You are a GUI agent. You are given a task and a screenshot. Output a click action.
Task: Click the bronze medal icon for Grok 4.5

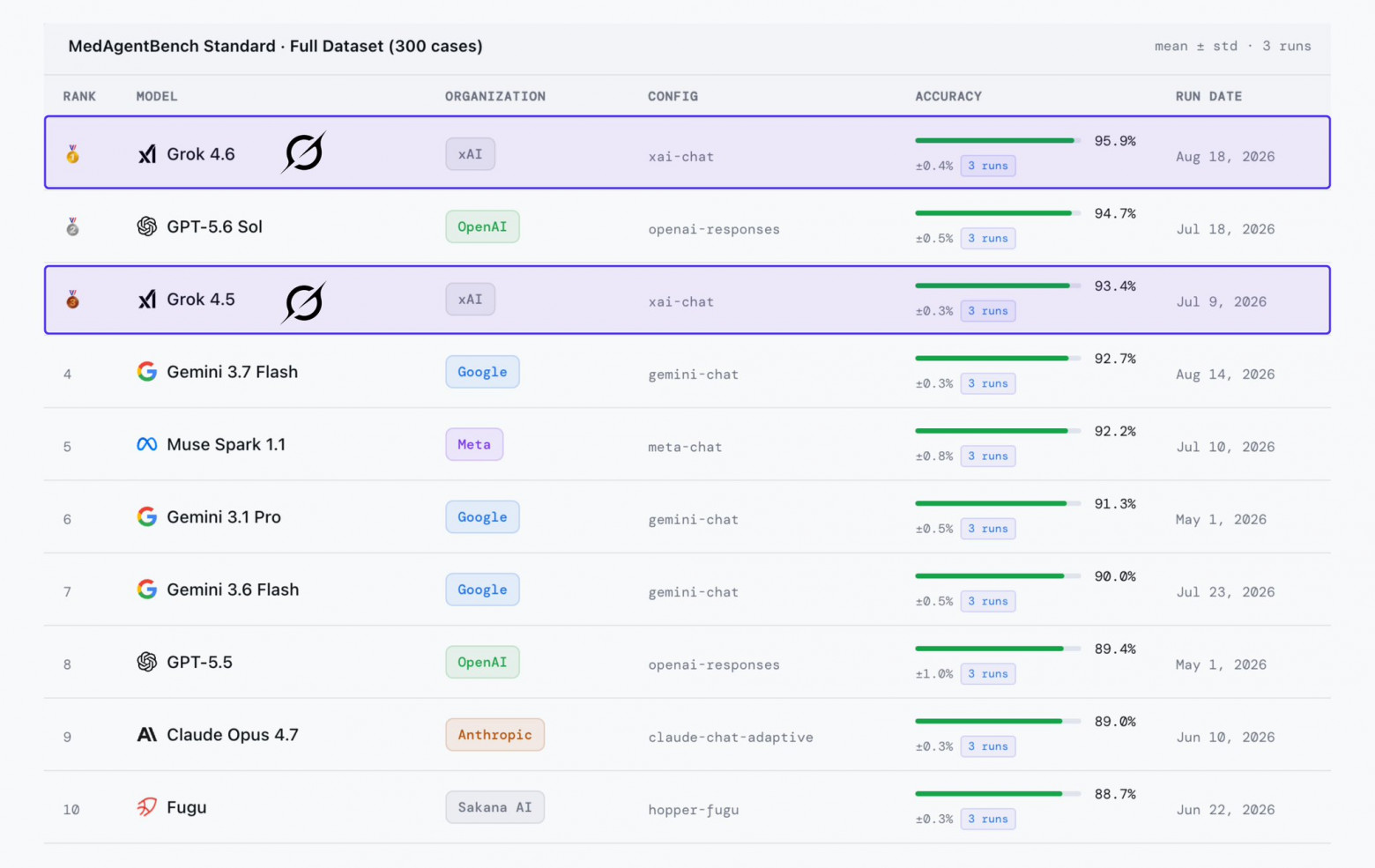pyautogui.click(x=72, y=300)
